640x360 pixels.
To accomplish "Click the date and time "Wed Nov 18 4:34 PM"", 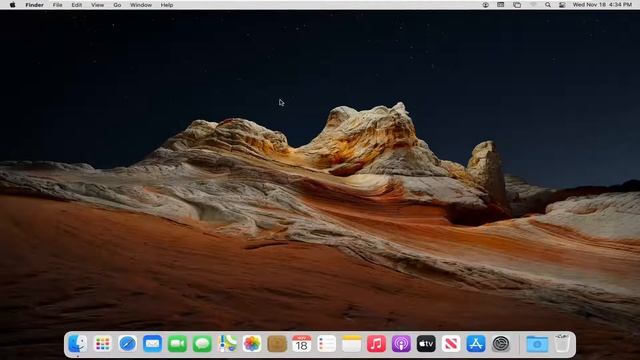I will point(602,5).
